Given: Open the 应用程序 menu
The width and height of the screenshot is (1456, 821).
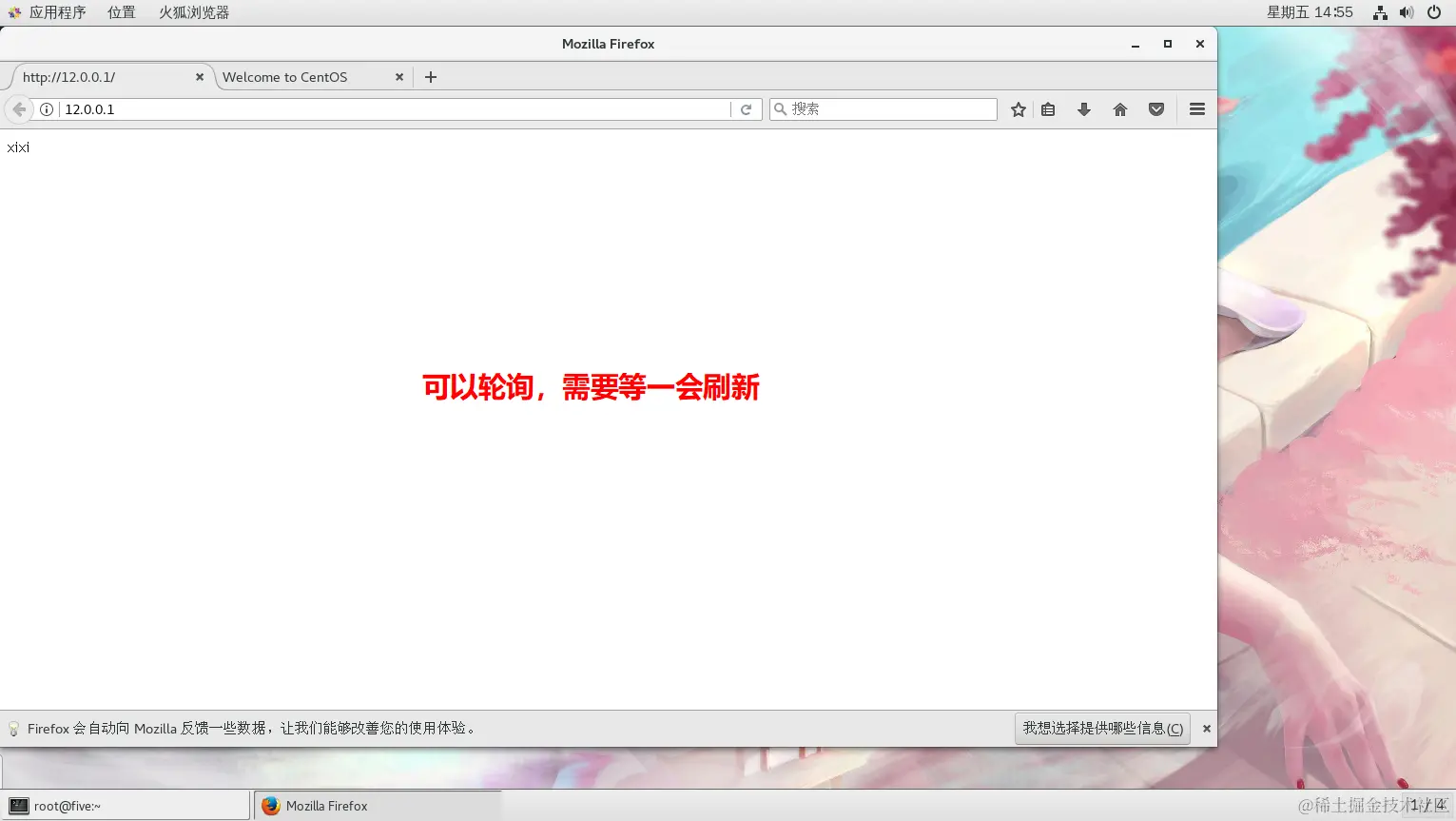Looking at the screenshot, I should (57, 12).
